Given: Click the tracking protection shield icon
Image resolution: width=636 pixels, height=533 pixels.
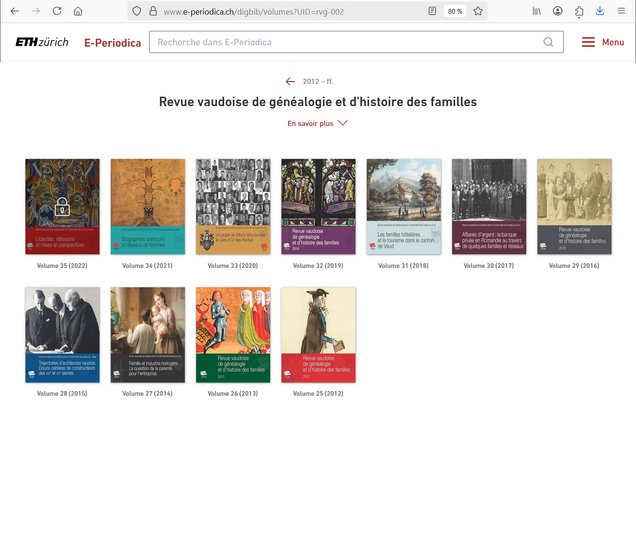Looking at the screenshot, I should [137, 11].
